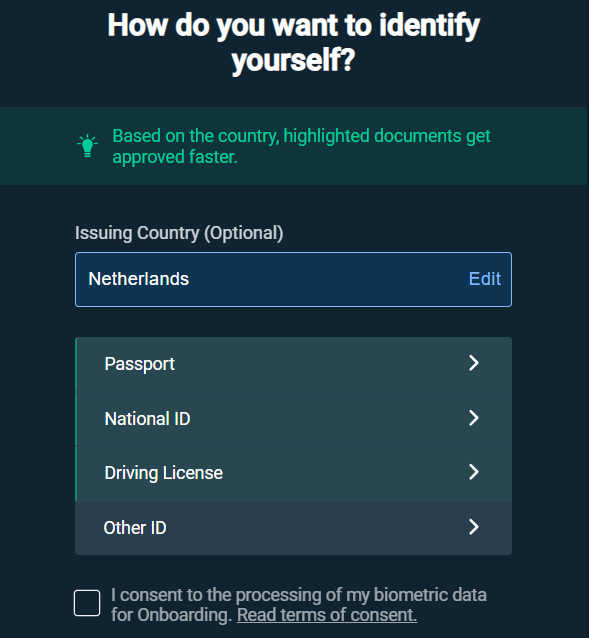Viewport: 589px width, 638px height.
Task: Click the 'How do you want to identify yourself?' heading
Action: tap(294, 43)
